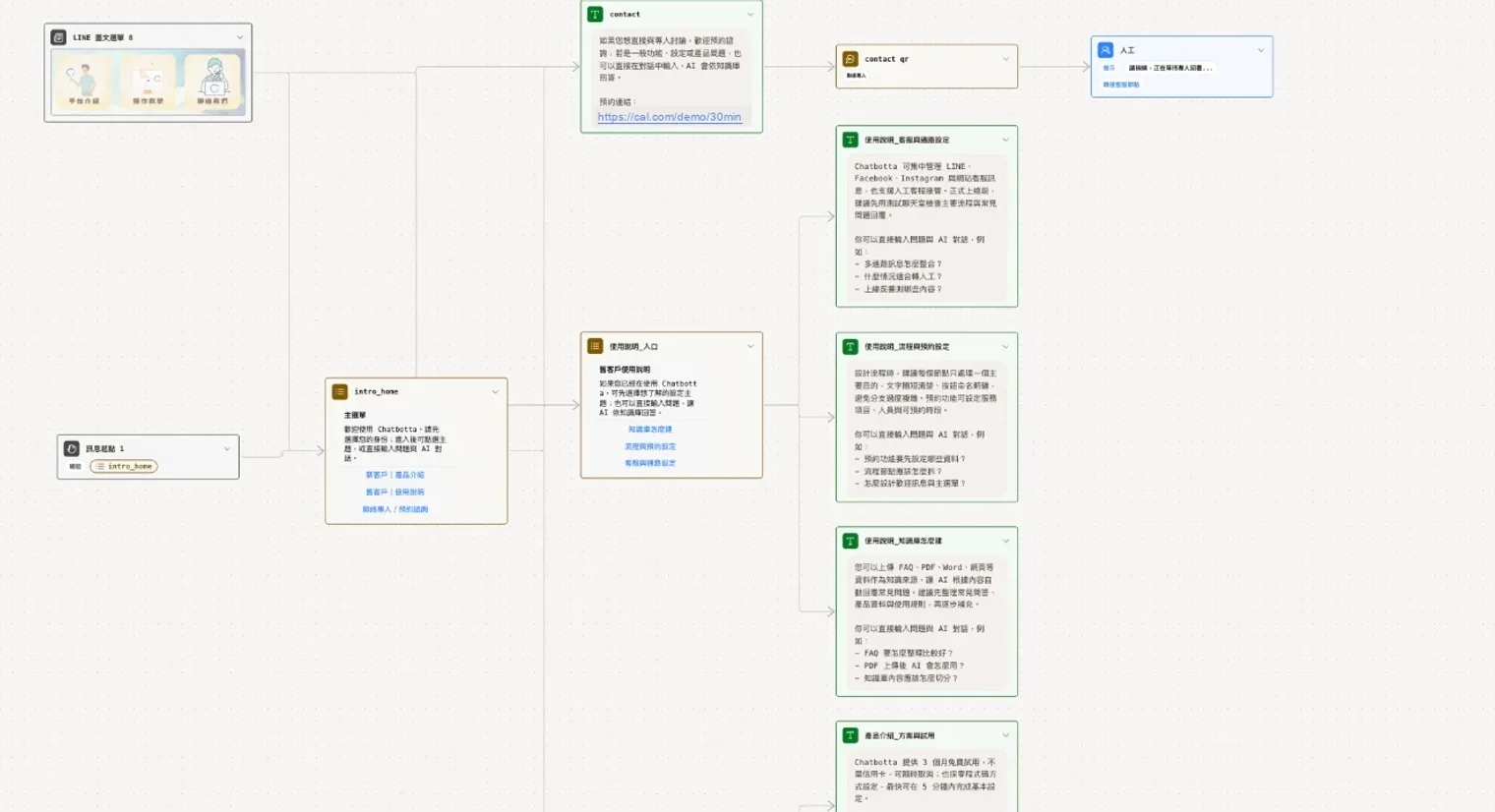Click the 產品介紹_方案與試用 node T icon

851,735
